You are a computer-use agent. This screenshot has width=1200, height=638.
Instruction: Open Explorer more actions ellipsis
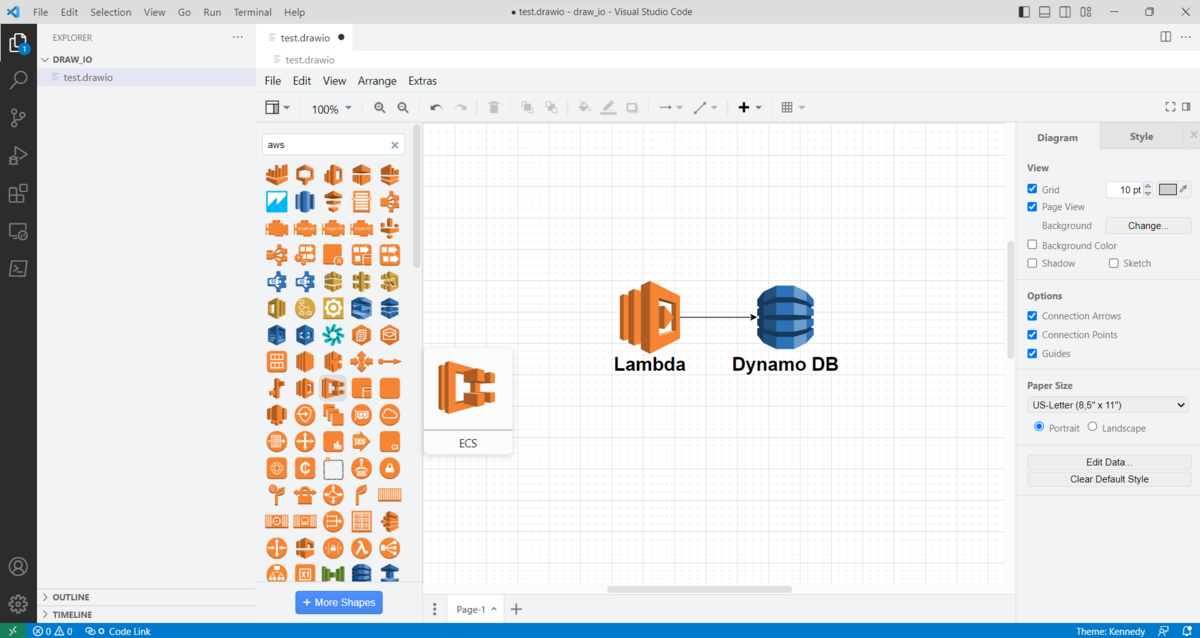237,37
